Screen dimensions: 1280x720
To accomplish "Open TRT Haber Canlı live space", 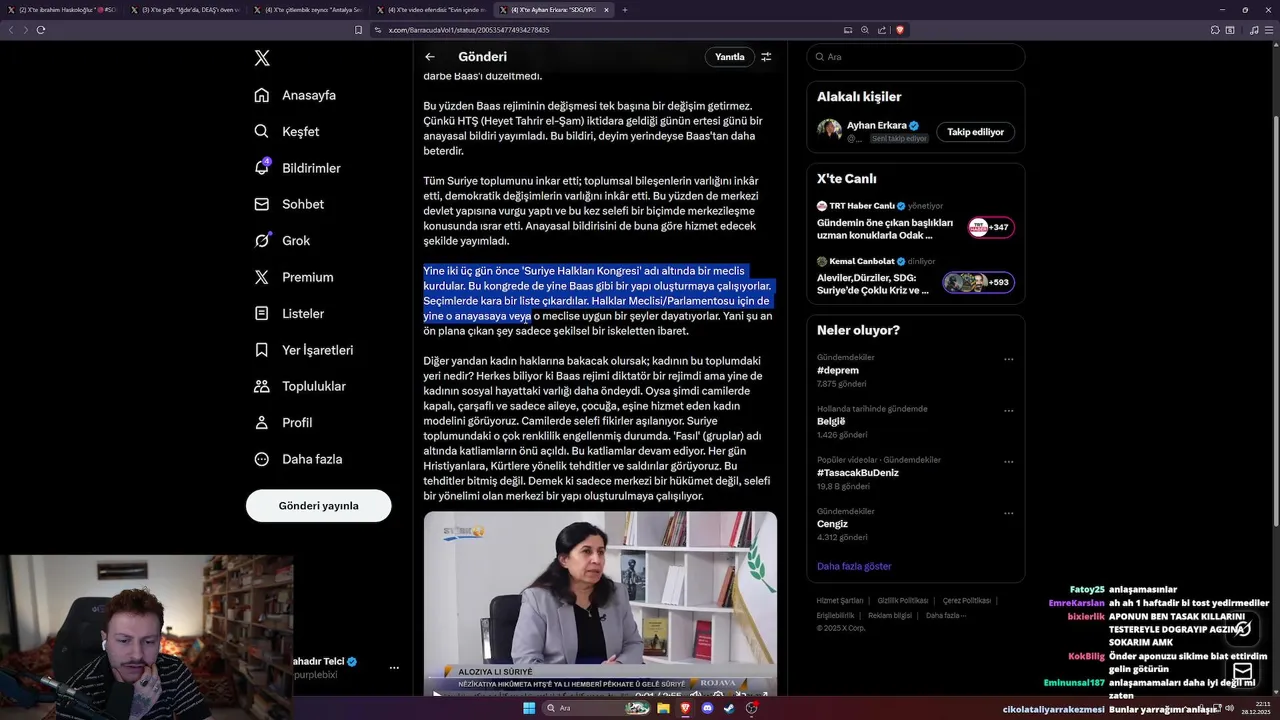I will tap(915, 221).
